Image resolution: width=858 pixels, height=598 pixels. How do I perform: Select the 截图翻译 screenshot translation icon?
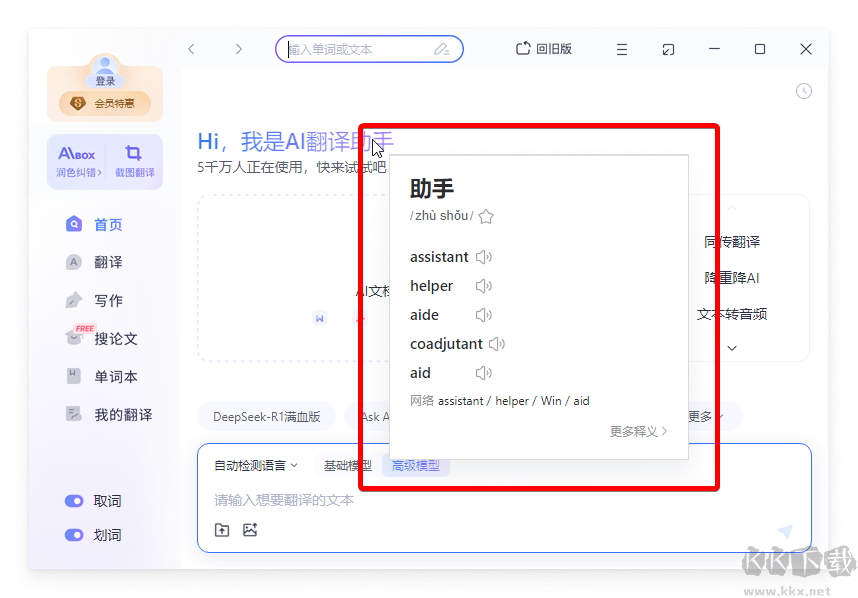point(135,160)
